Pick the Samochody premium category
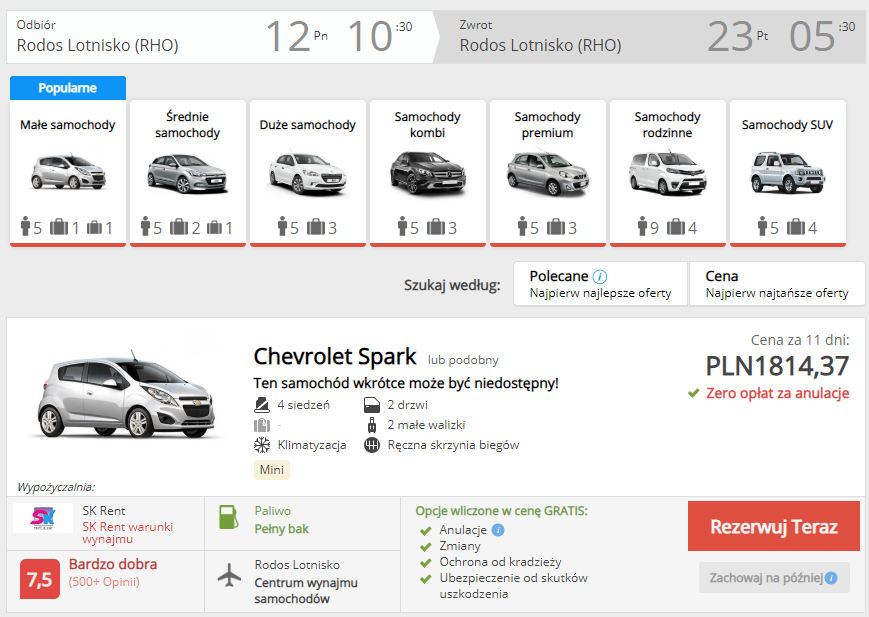The height and width of the screenshot is (617, 869). click(x=548, y=173)
